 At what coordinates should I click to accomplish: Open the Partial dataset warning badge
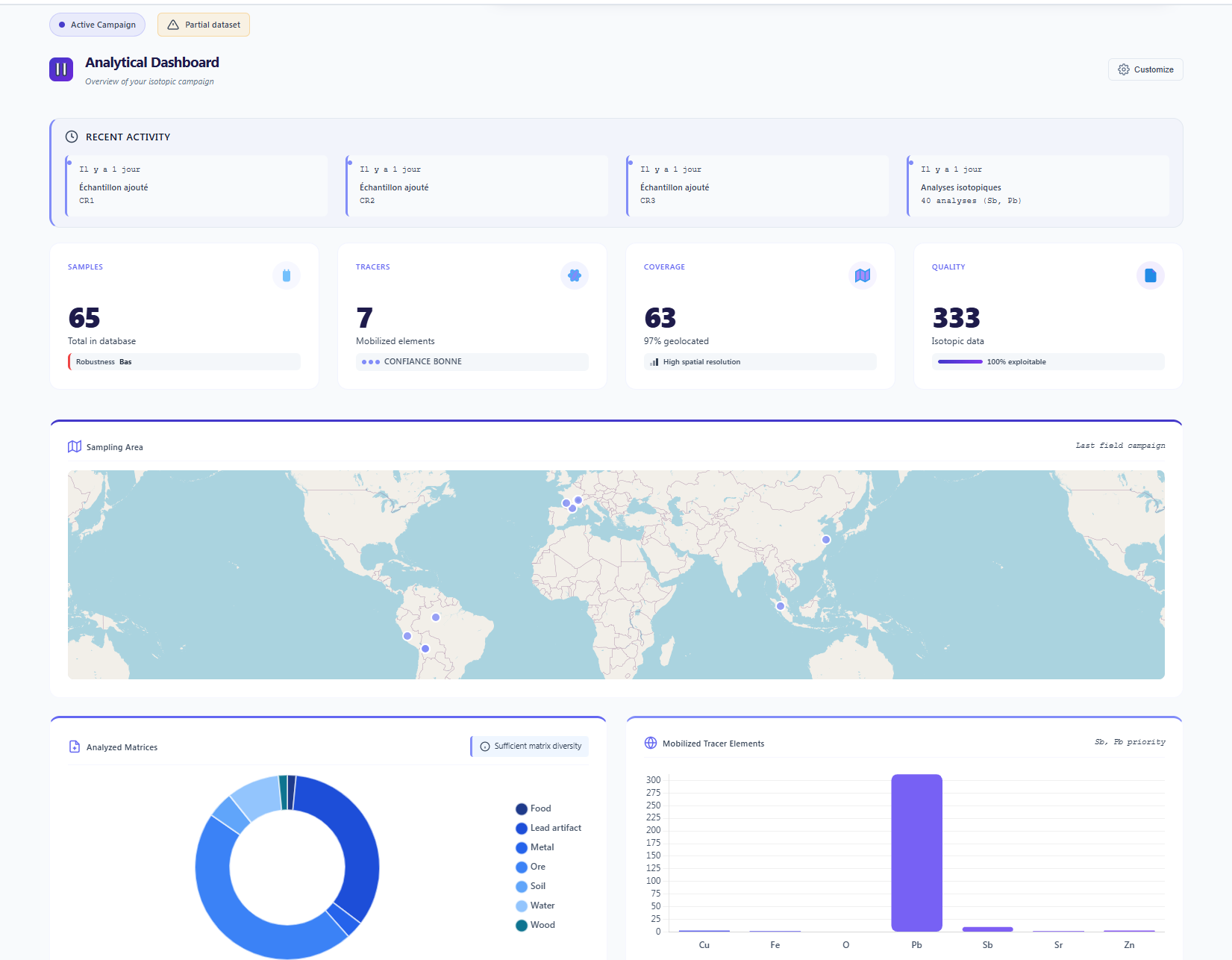[203, 25]
